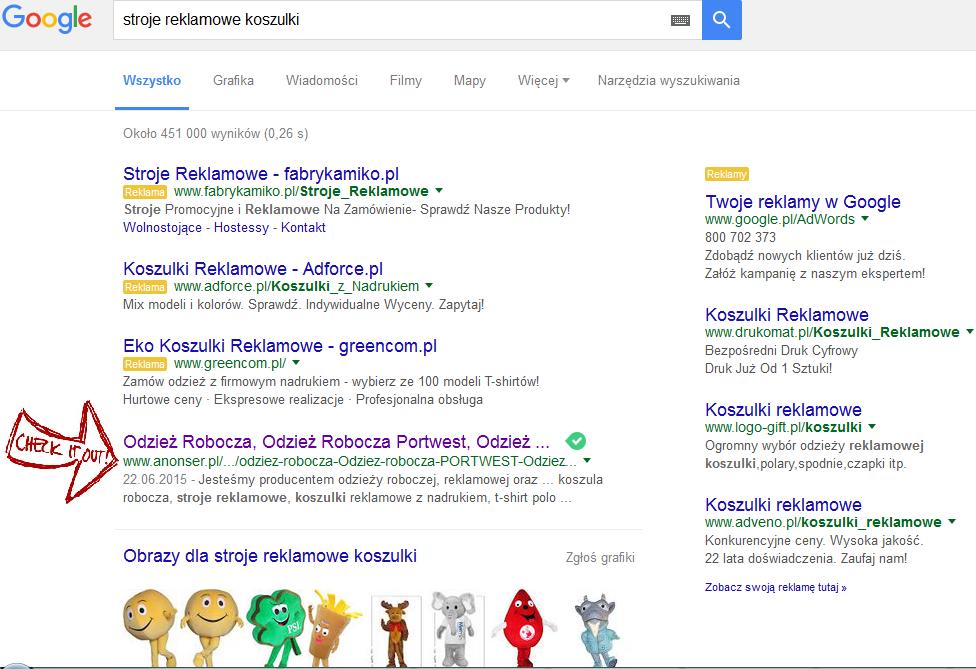
Task: Open Koszulki Reklamowe - Adforce.pl ad
Action: 253,269
